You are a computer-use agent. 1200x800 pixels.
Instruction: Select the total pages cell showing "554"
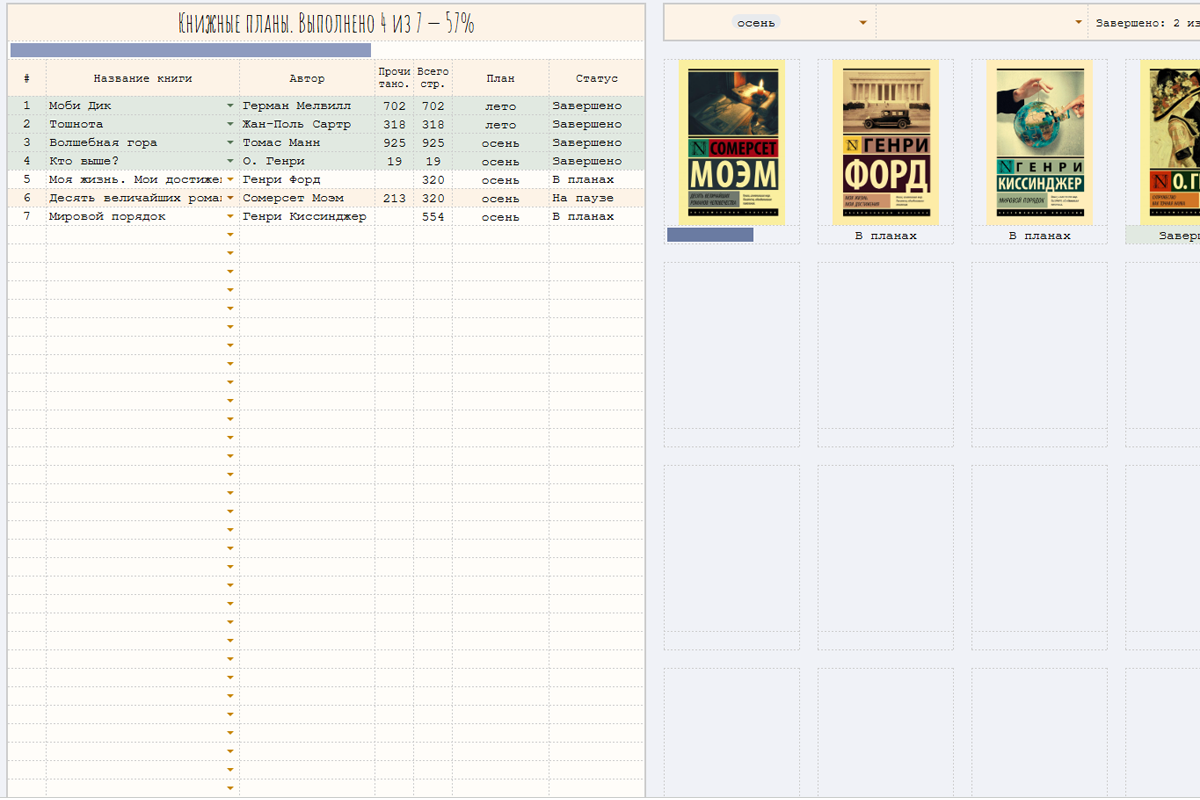pos(433,216)
